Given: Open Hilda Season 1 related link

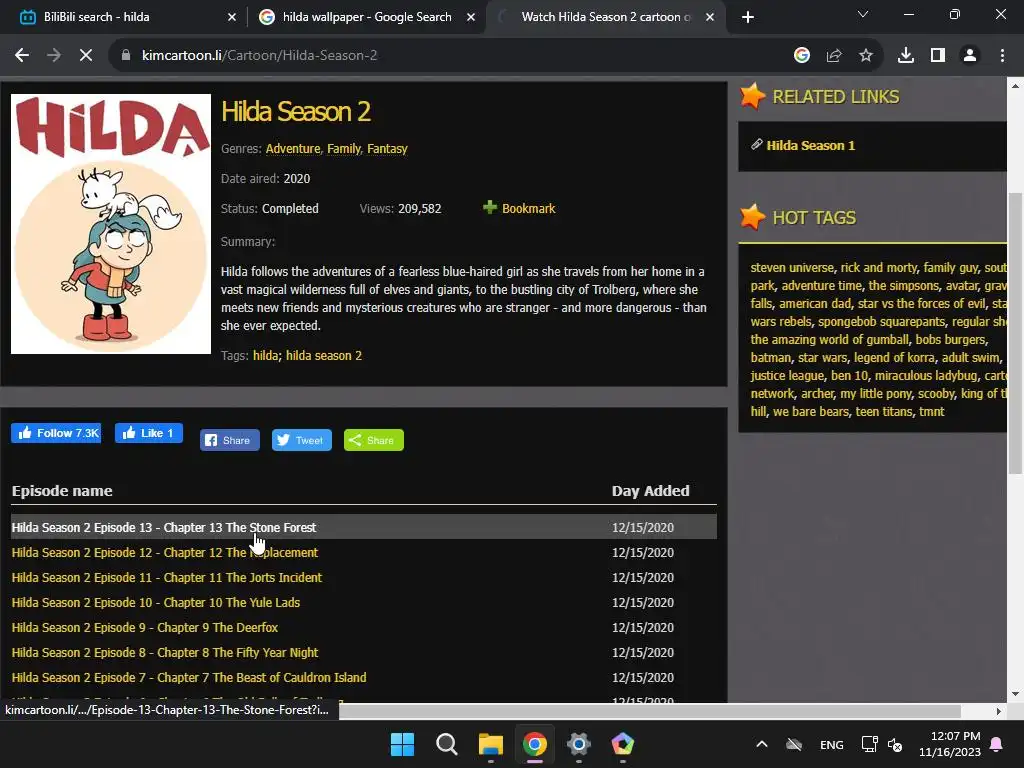Looking at the screenshot, I should [x=810, y=146].
